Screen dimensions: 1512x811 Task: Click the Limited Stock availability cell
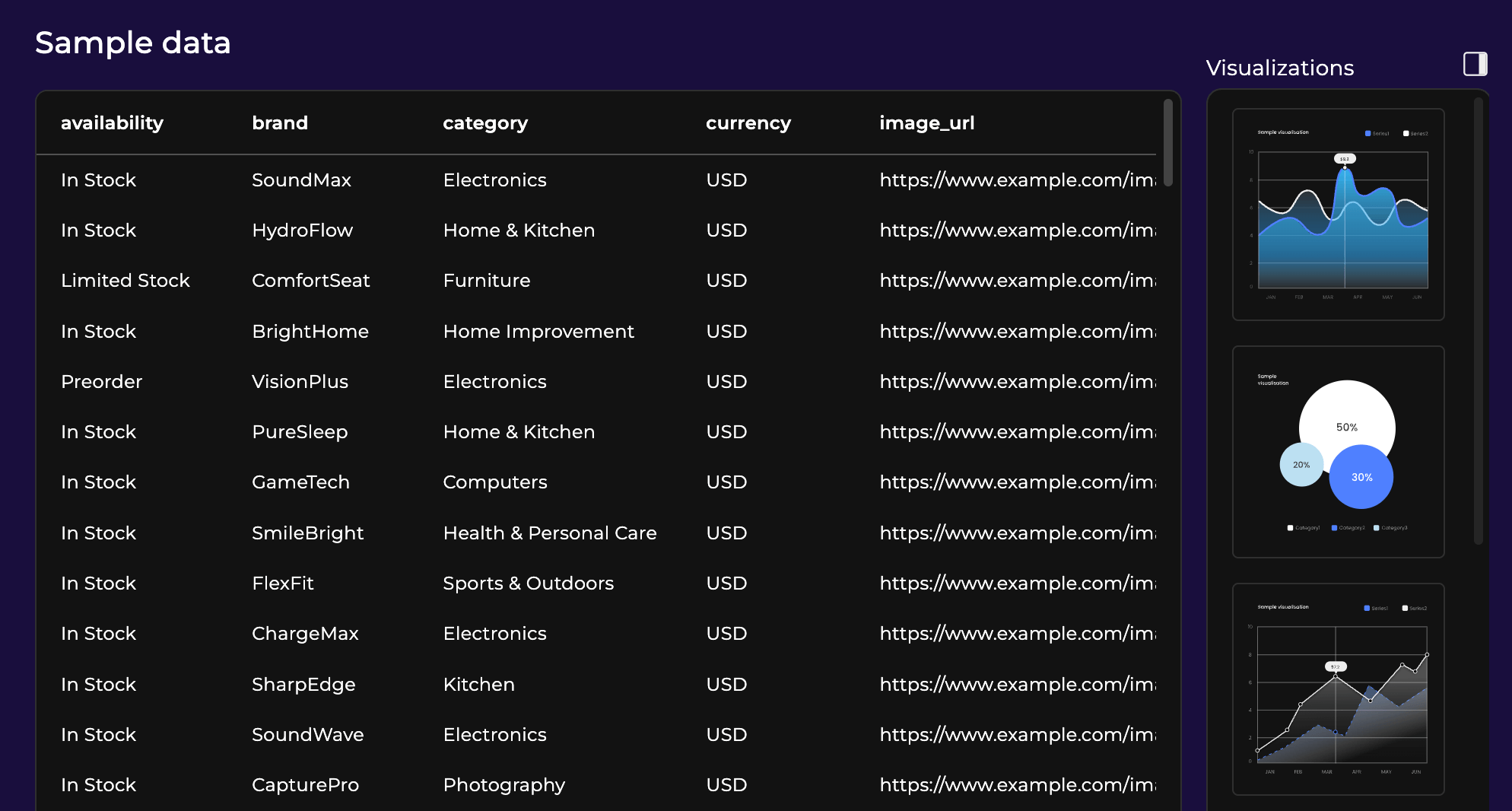click(x=125, y=281)
